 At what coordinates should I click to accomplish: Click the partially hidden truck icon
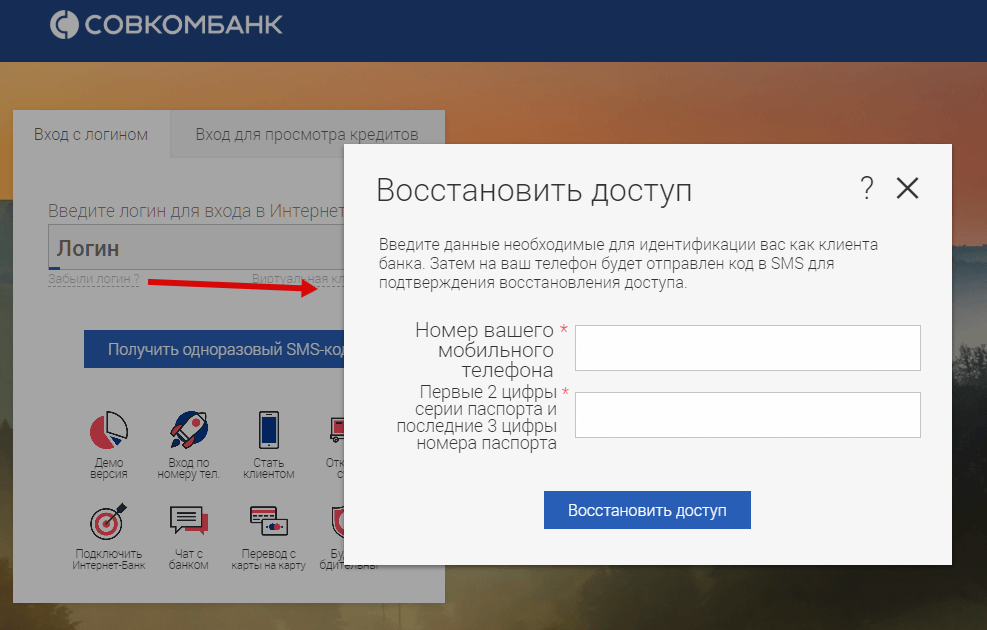[x=335, y=430]
